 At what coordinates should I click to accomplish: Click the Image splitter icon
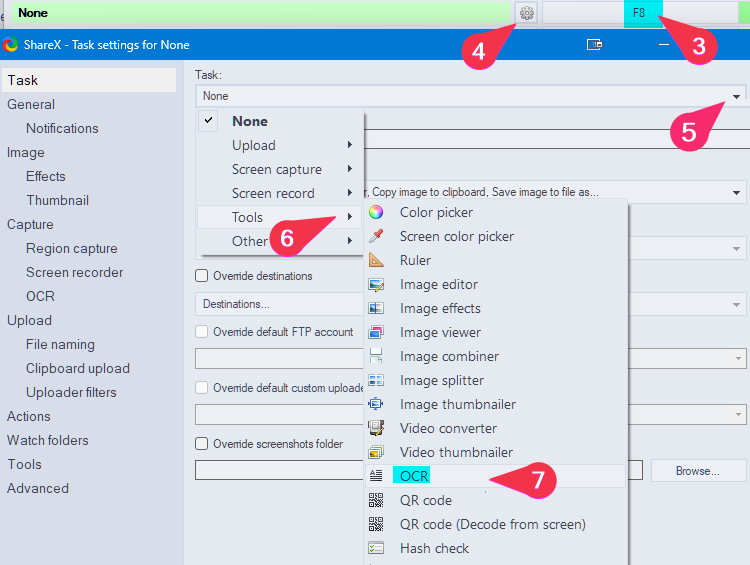pos(376,380)
